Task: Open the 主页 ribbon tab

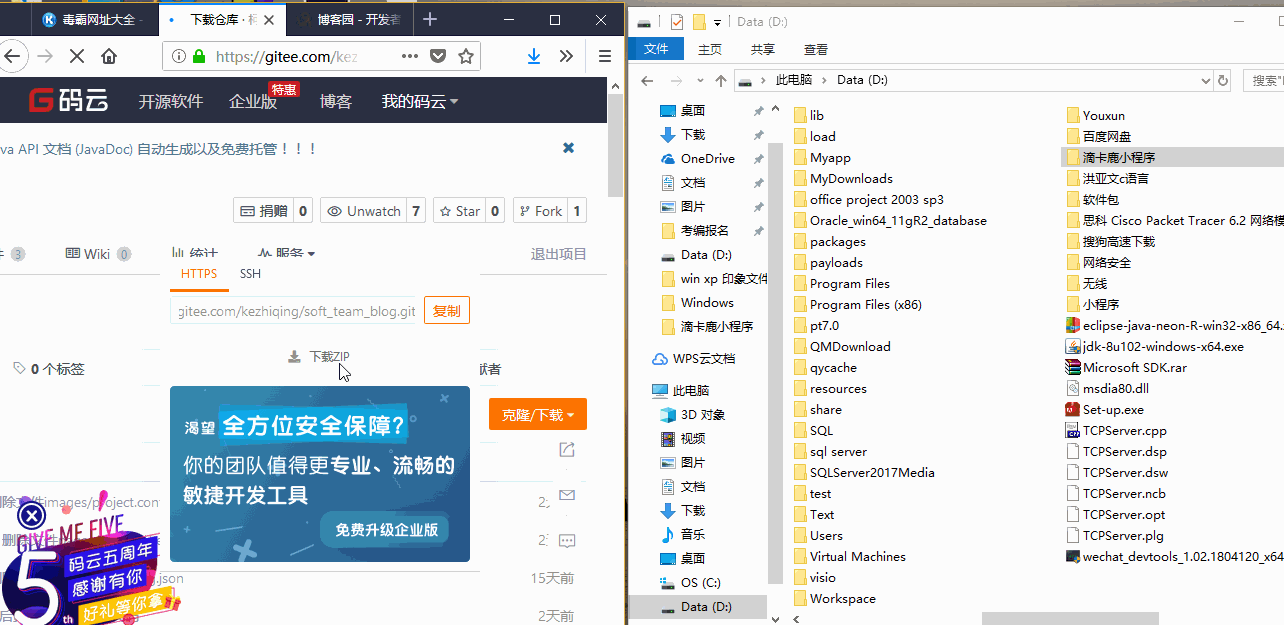Action: coord(710,49)
